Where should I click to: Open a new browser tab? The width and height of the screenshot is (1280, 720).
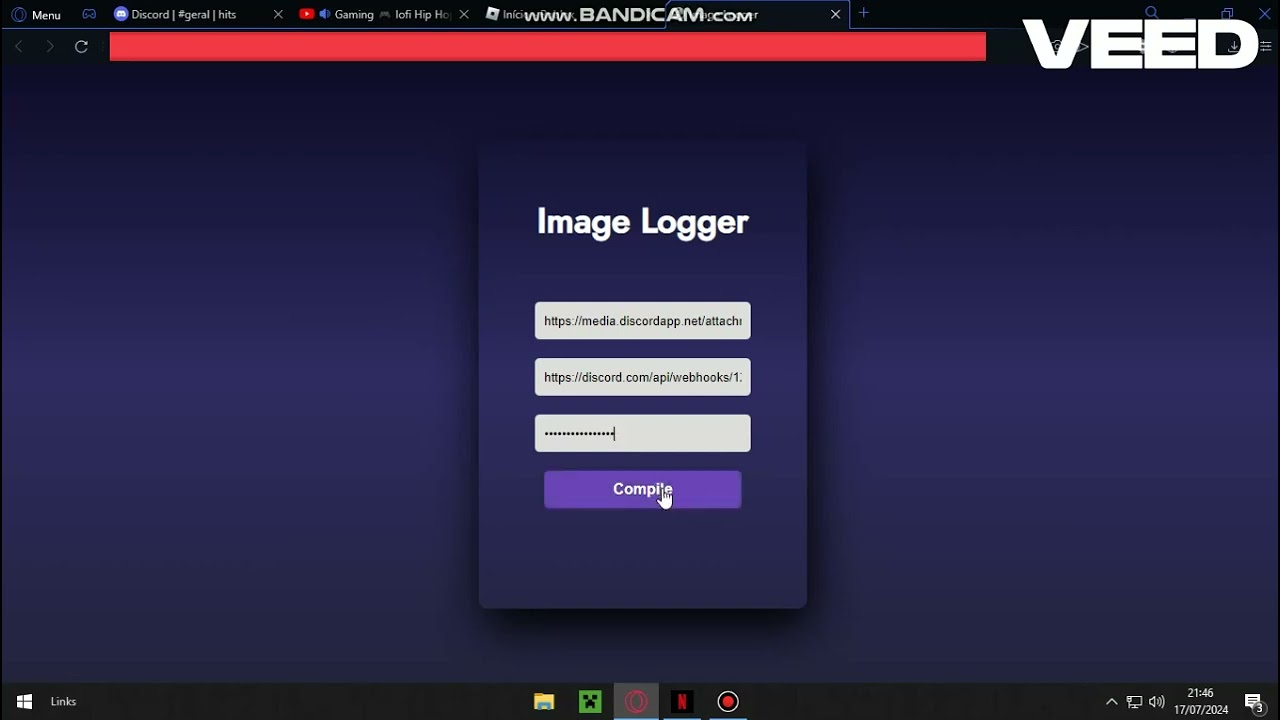(864, 13)
